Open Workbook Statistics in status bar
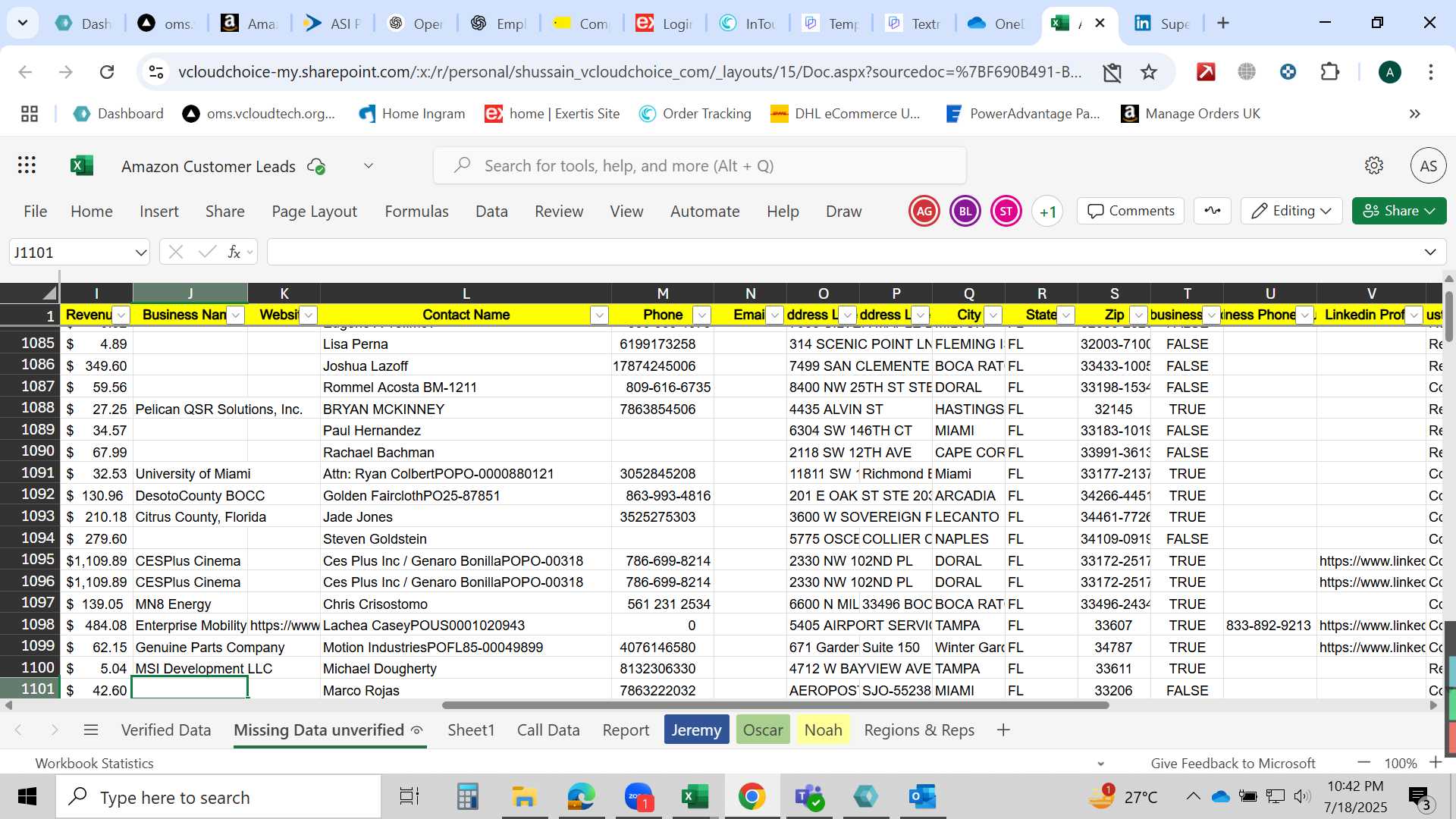The height and width of the screenshot is (819, 1456). 94,764
